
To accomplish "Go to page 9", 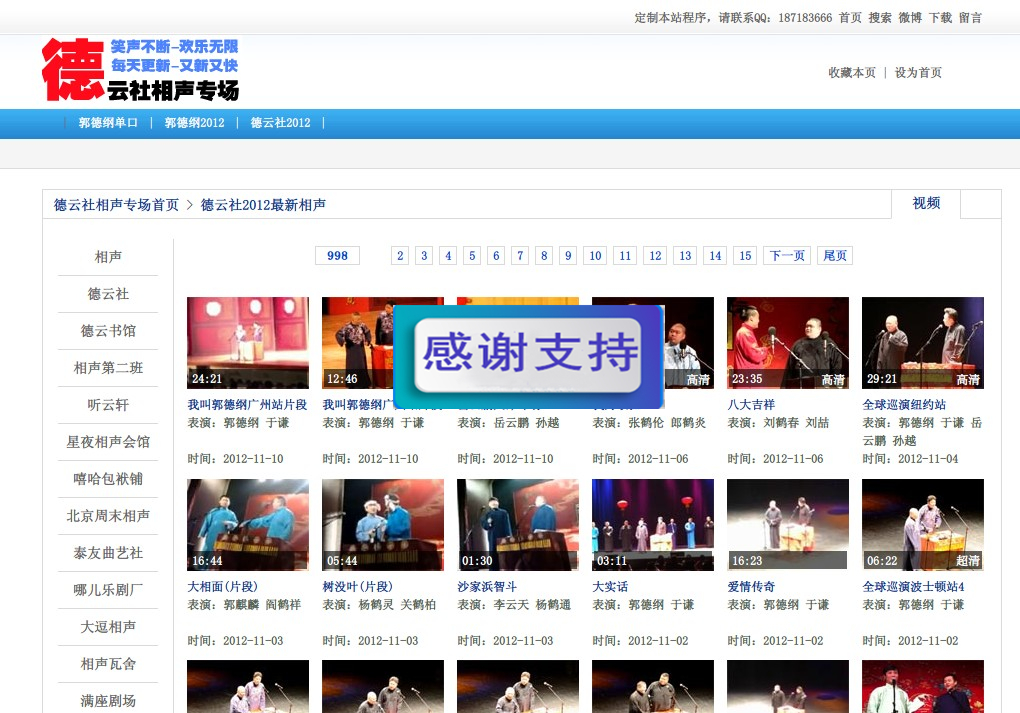I will pos(568,256).
